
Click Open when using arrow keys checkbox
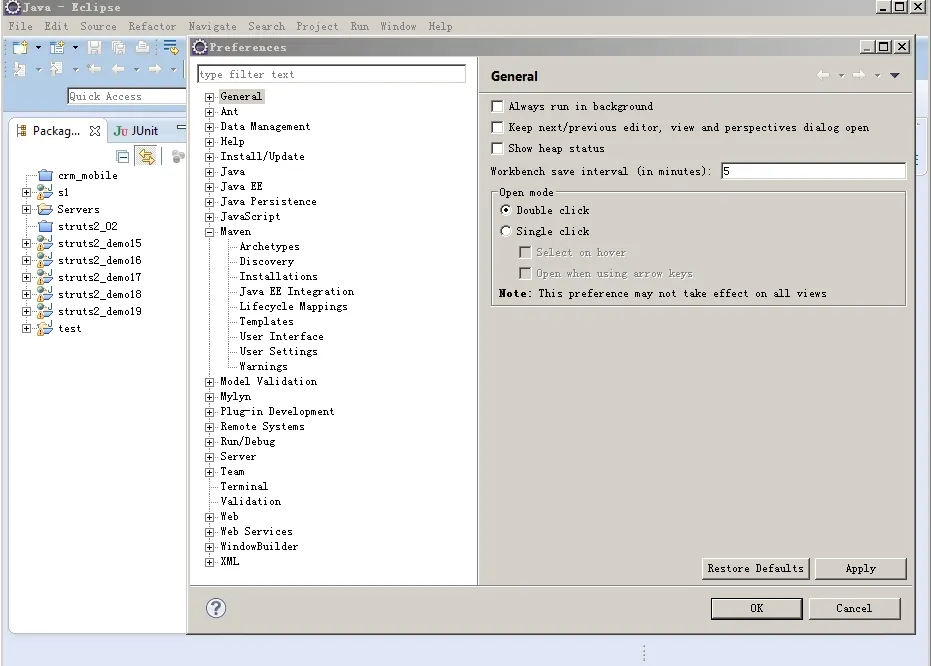coord(525,273)
